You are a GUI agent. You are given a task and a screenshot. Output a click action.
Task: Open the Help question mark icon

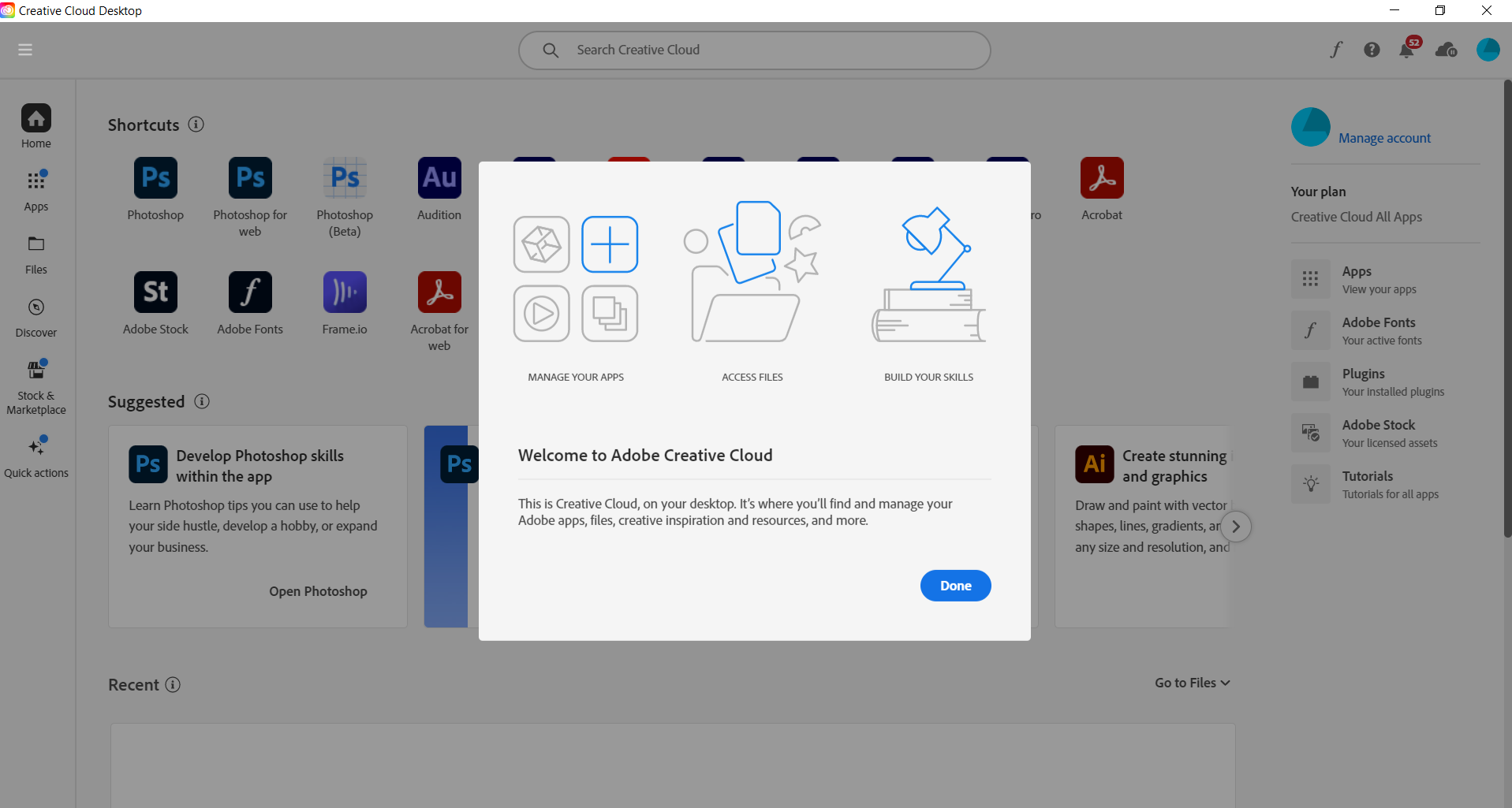[1372, 50]
